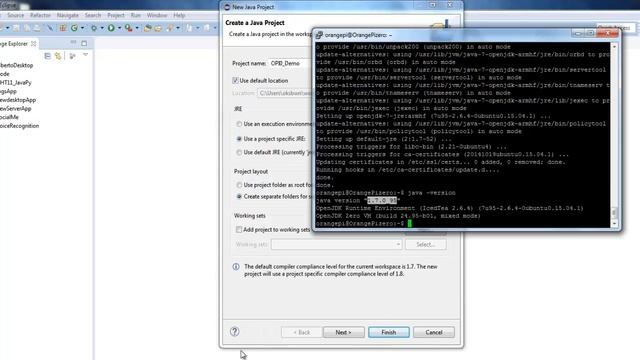Image resolution: width=640 pixels, height=360 pixels.
Task: Click the Next button in the dialog
Action: 343,332
